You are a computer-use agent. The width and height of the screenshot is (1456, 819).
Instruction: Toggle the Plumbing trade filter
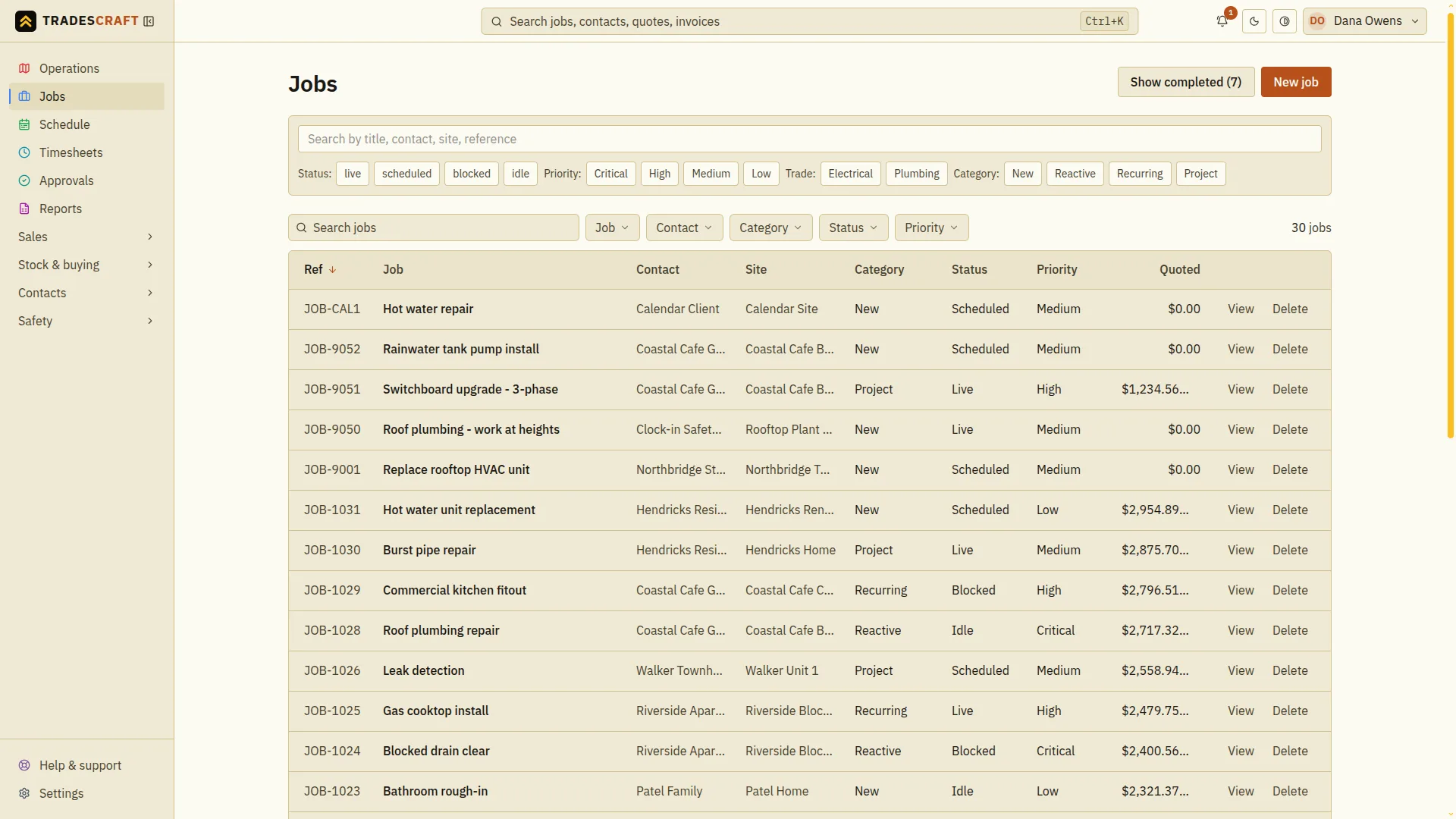(916, 174)
